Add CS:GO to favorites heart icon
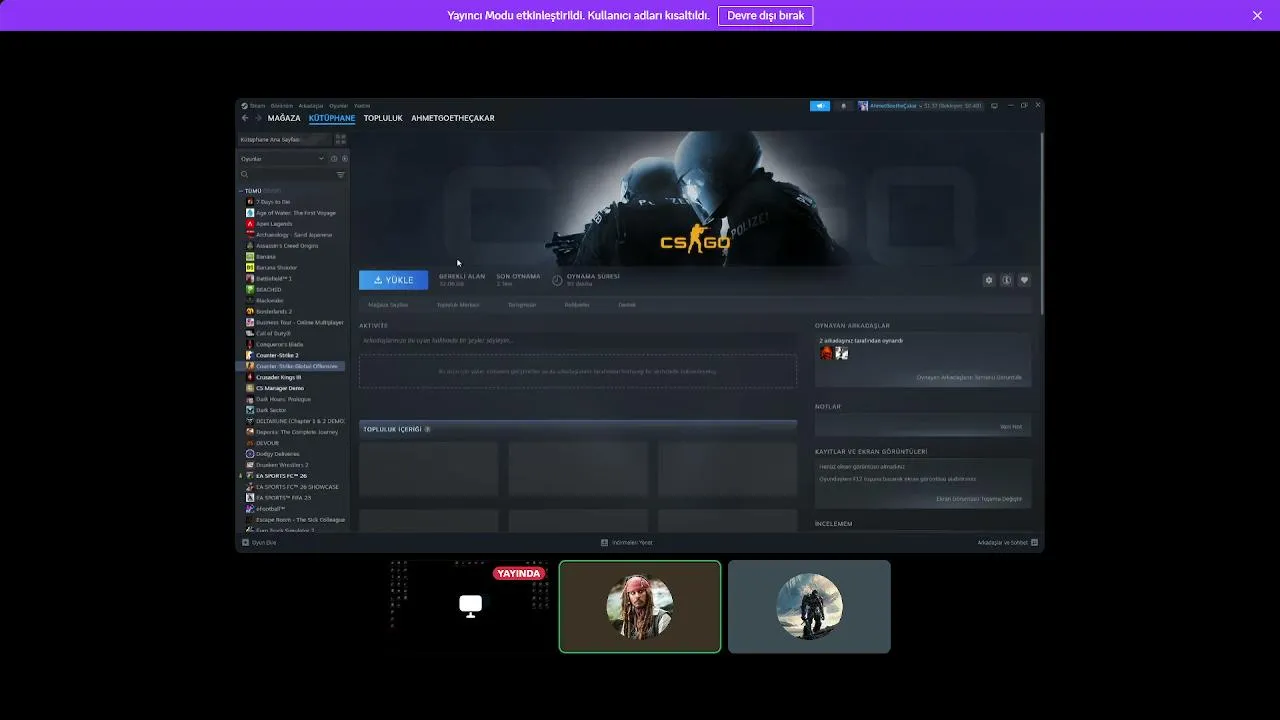The width and height of the screenshot is (1280, 720). tap(1024, 280)
